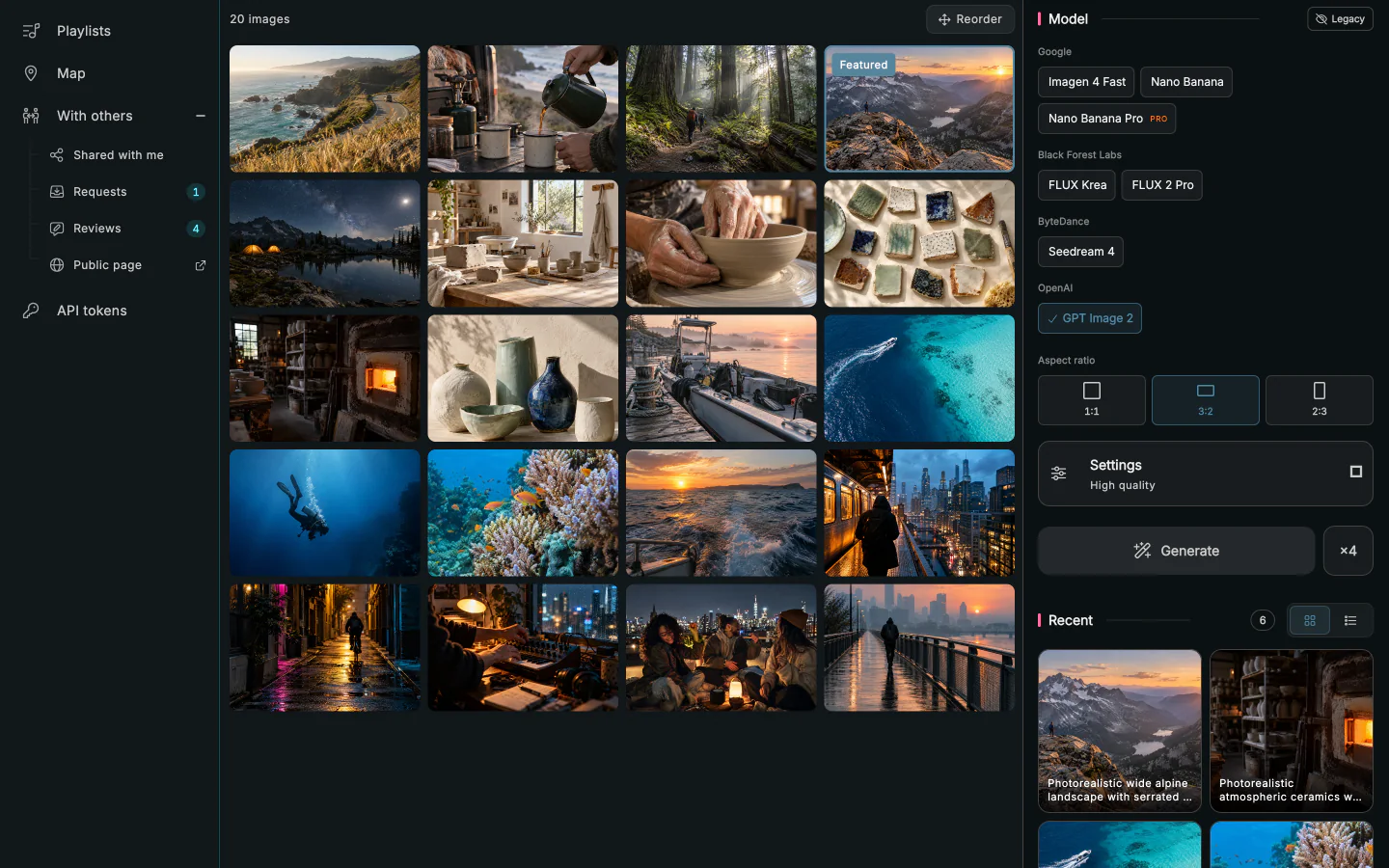The width and height of the screenshot is (1389, 868).
Task: Click the Shared with me share icon
Action: 57,155
